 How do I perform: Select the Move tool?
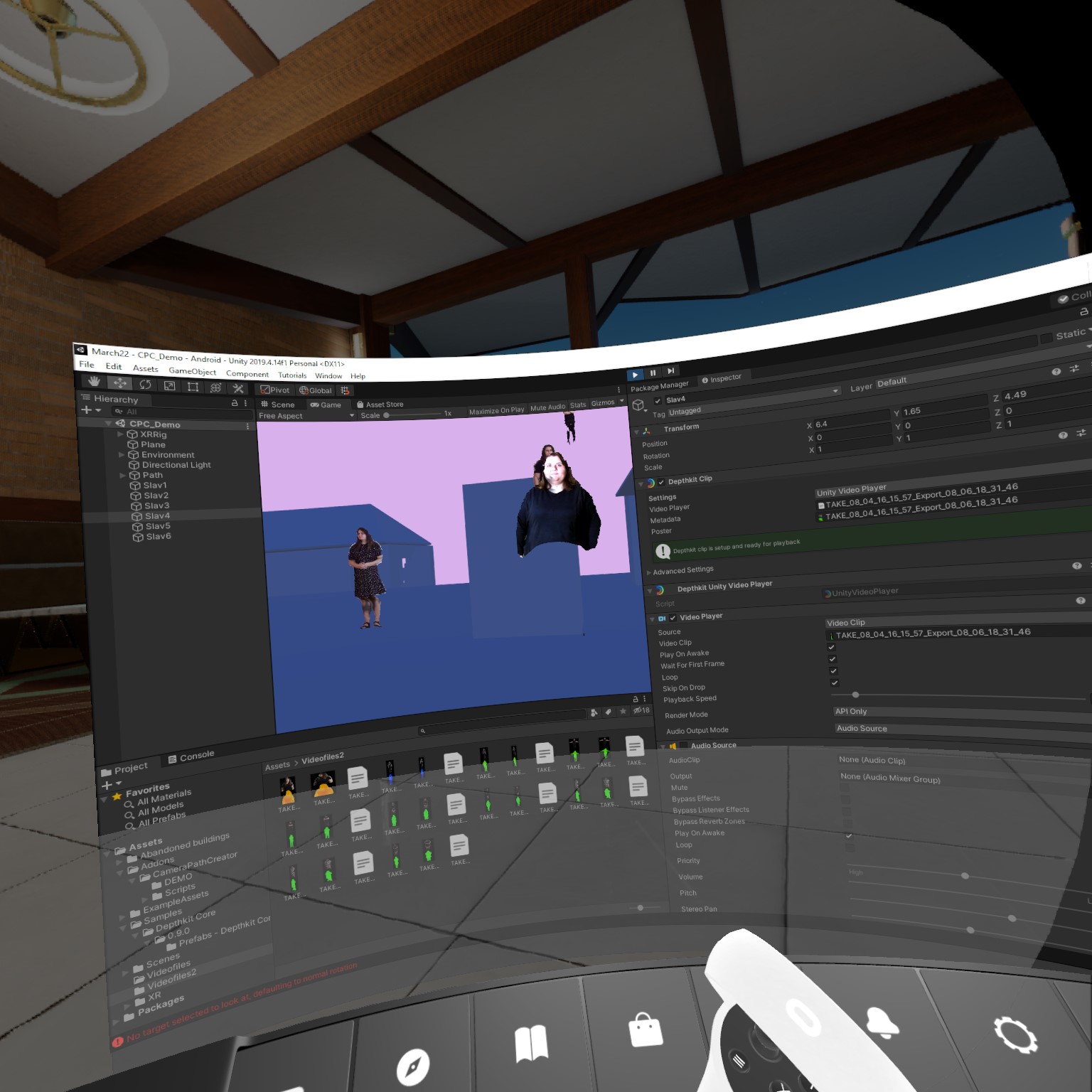tap(119, 383)
